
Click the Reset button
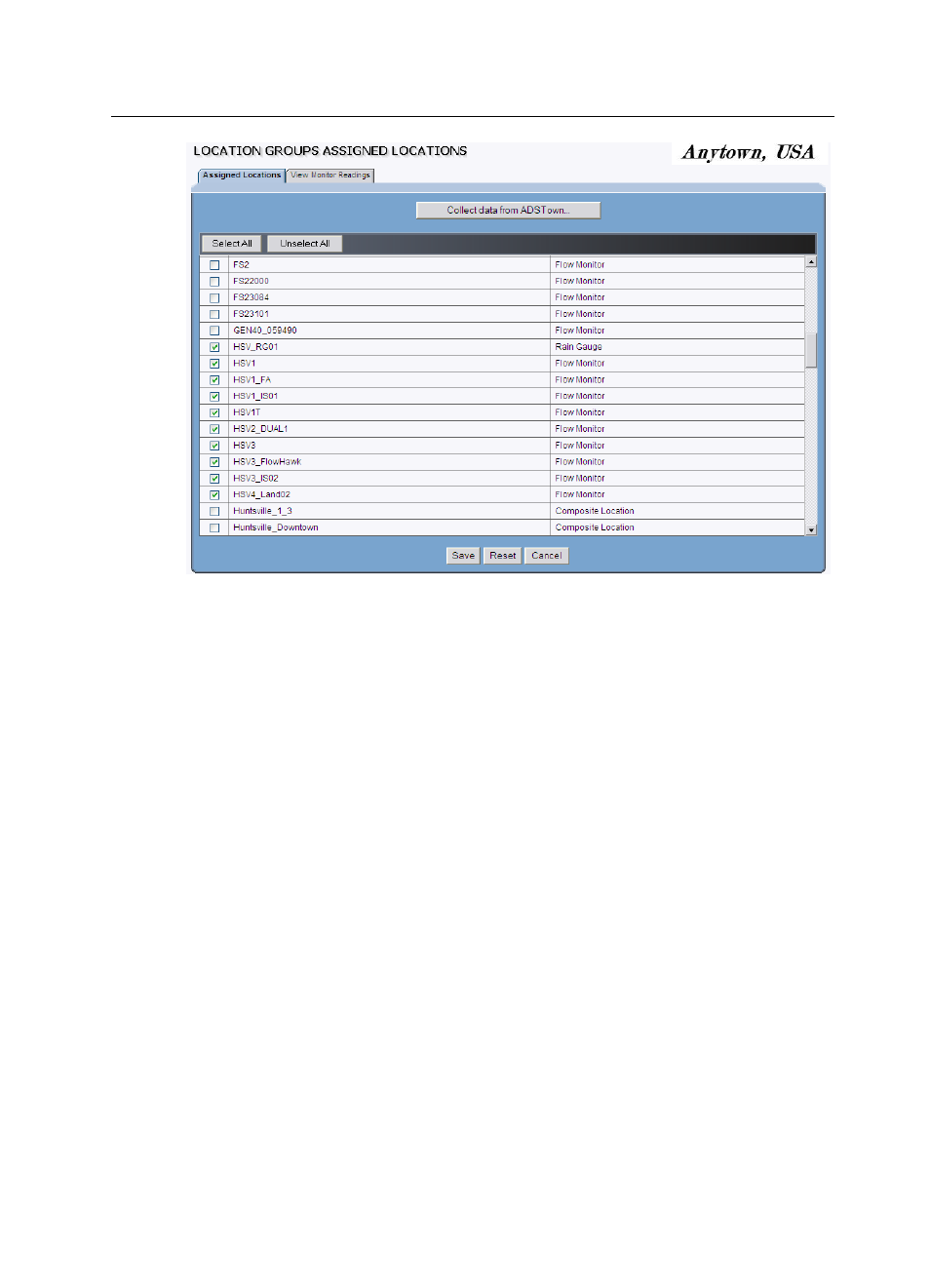[x=503, y=556]
